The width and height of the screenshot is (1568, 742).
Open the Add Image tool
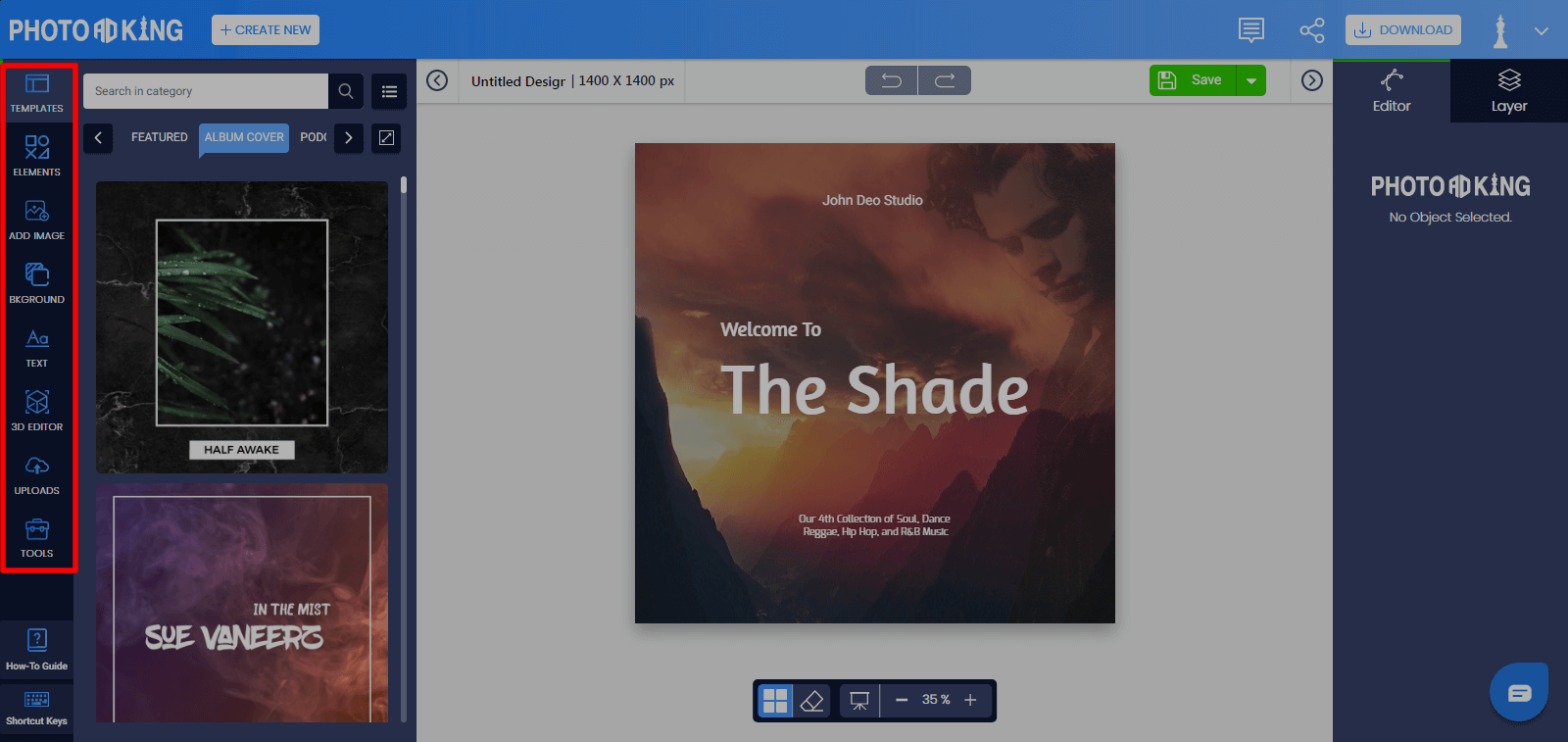[x=36, y=219]
